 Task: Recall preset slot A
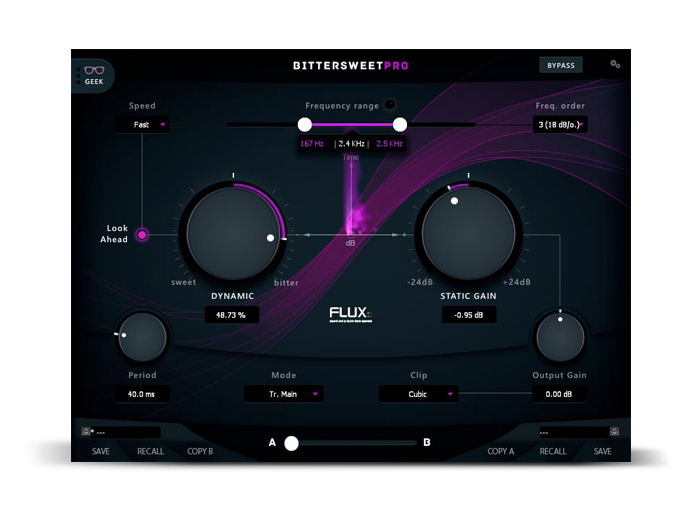tap(150, 451)
